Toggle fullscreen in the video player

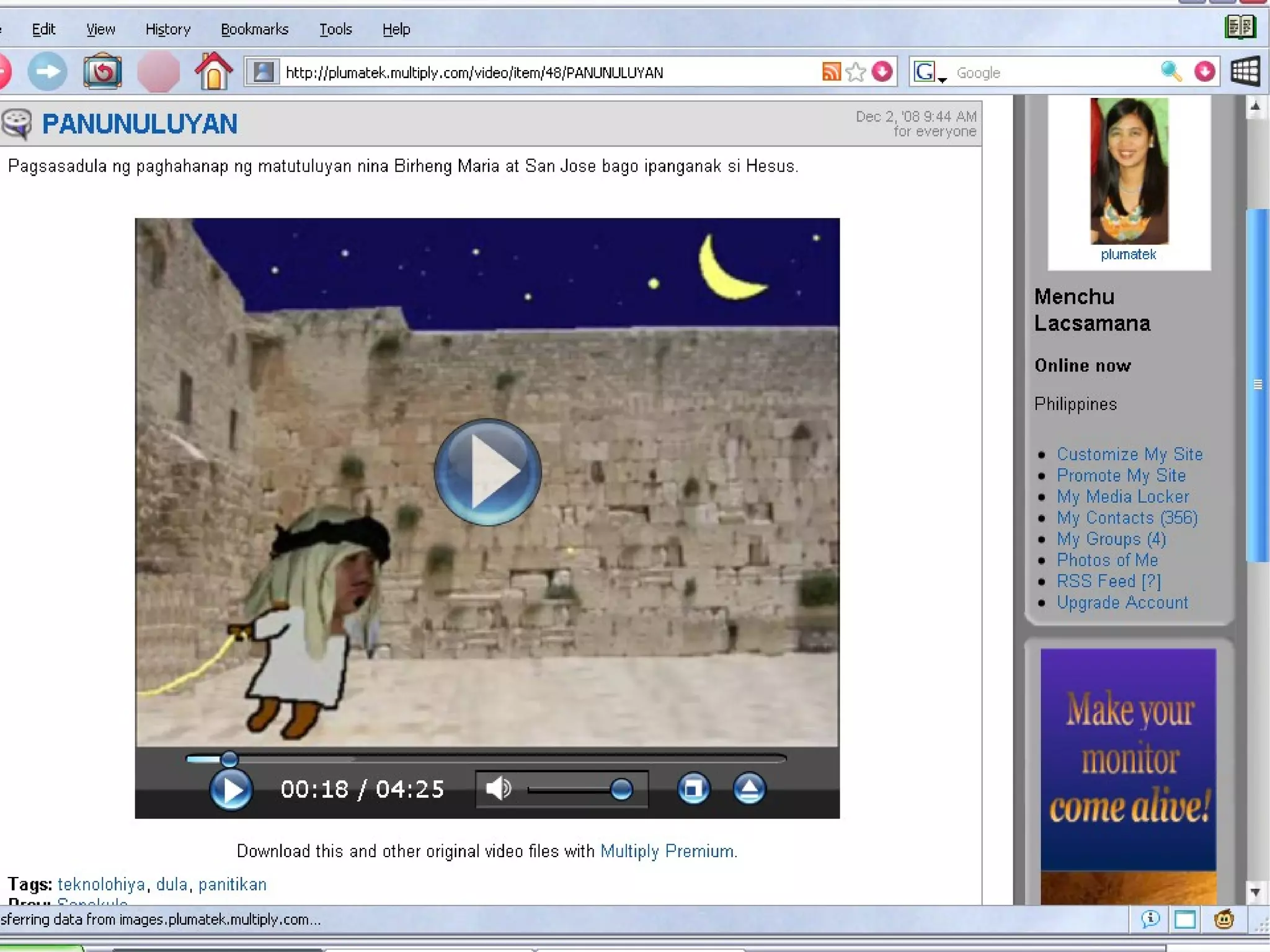(x=693, y=789)
